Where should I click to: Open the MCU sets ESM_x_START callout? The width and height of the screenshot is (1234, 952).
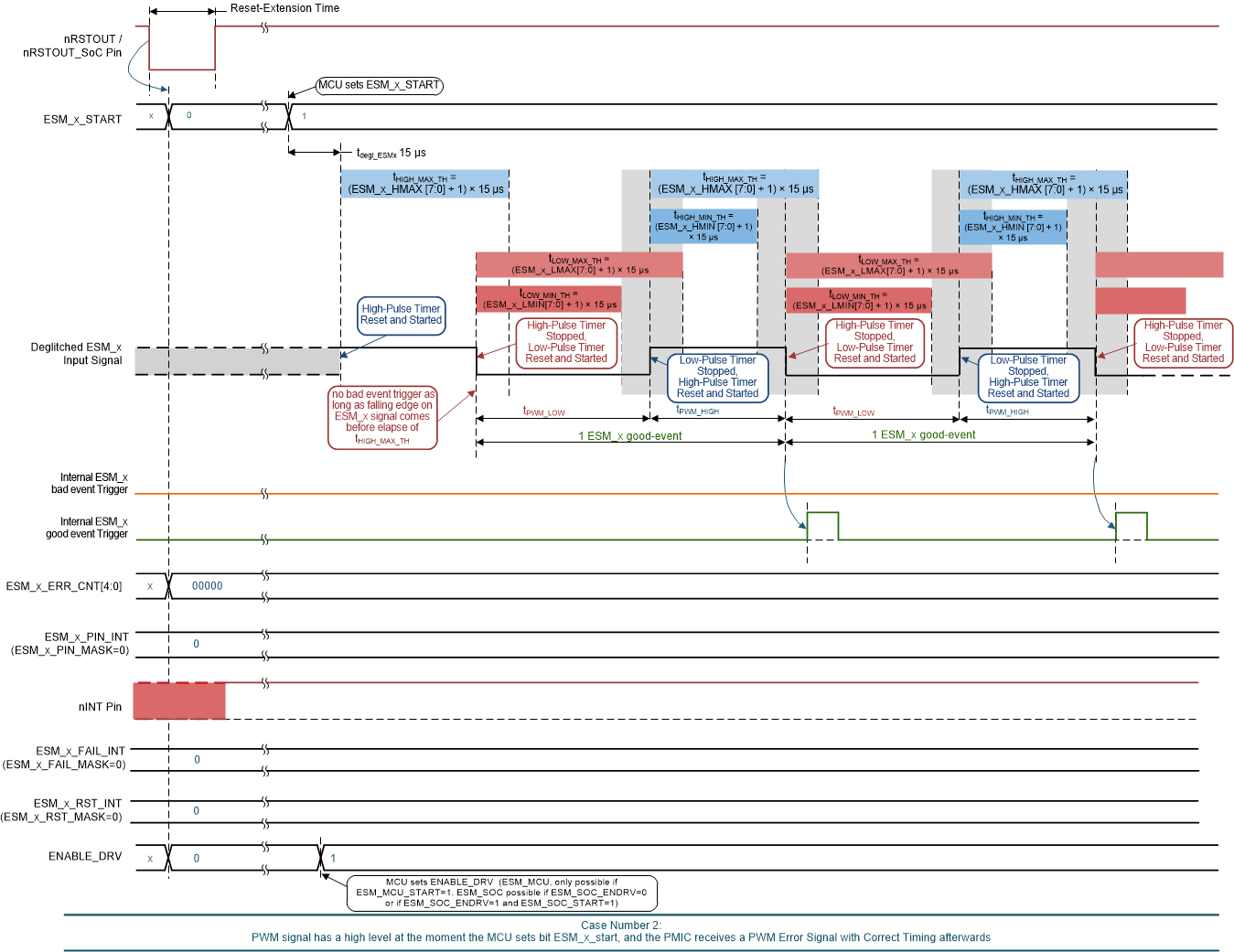(x=380, y=85)
